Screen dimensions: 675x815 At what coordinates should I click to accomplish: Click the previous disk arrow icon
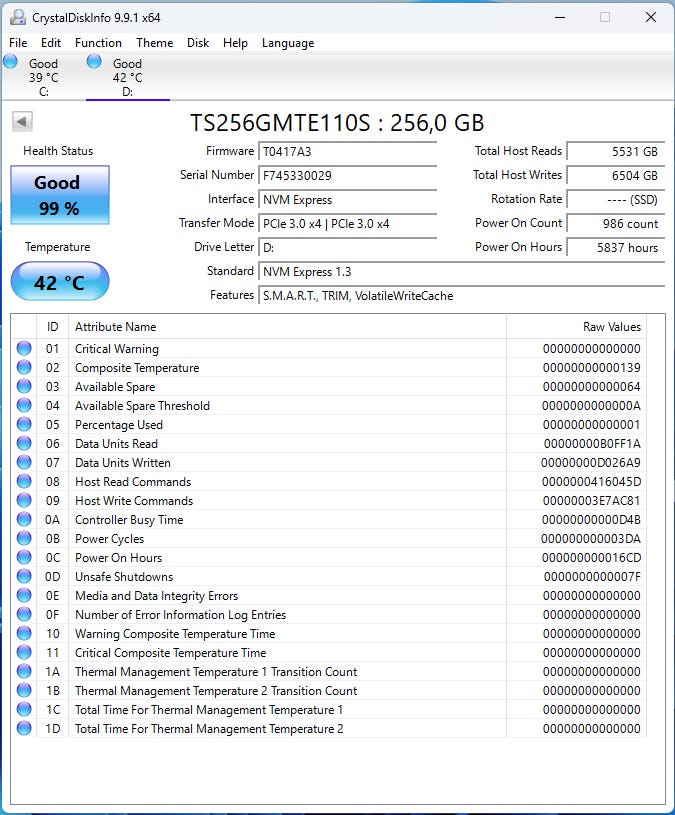pos(22,122)
